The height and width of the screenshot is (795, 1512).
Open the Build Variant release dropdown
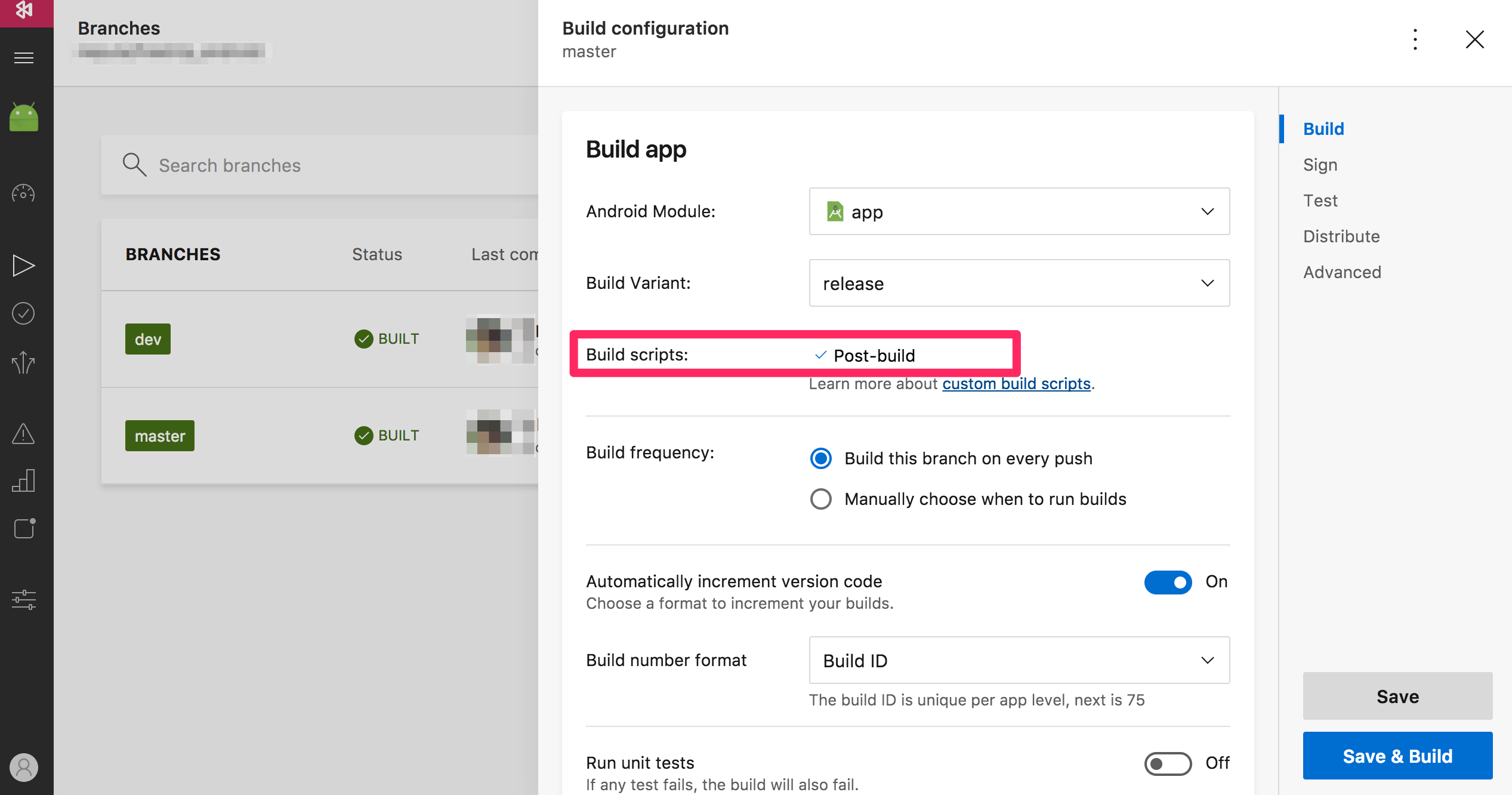click(1019, 284)
